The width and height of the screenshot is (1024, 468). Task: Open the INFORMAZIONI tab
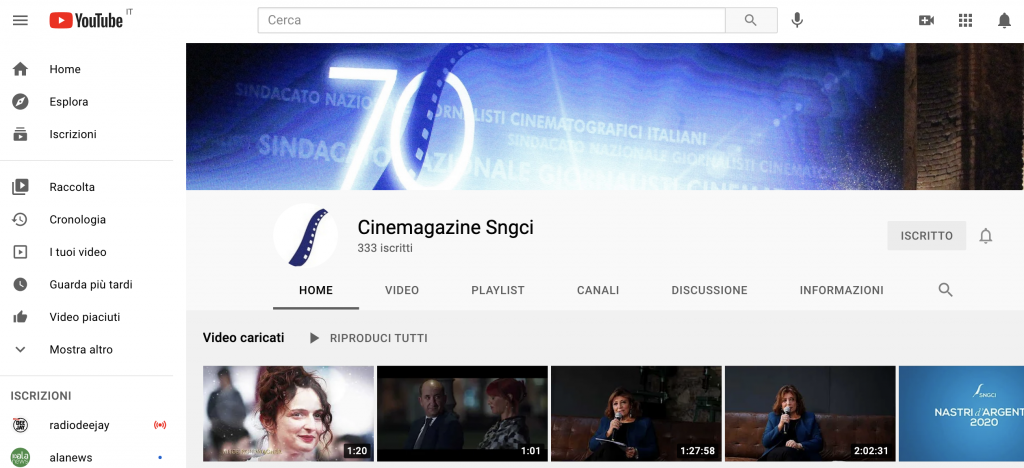[x=841, y=290]
